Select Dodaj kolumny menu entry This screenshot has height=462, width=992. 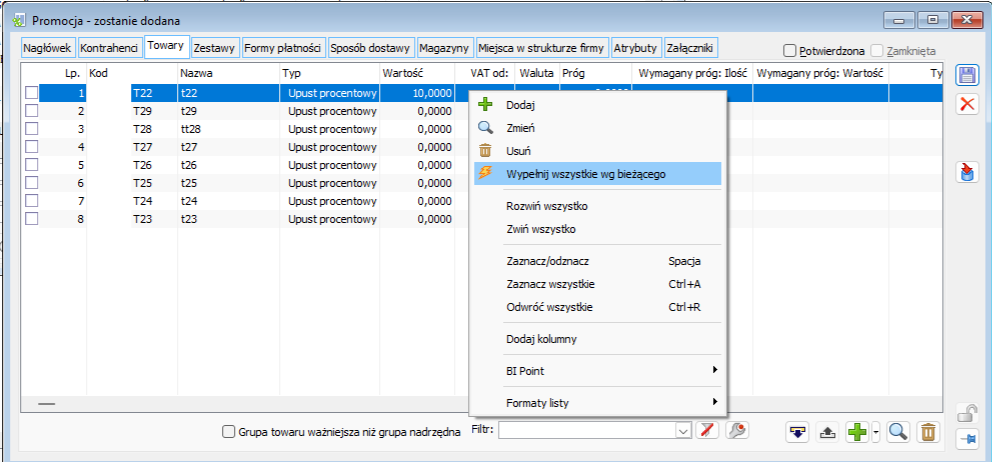click(x=598, y=339)
